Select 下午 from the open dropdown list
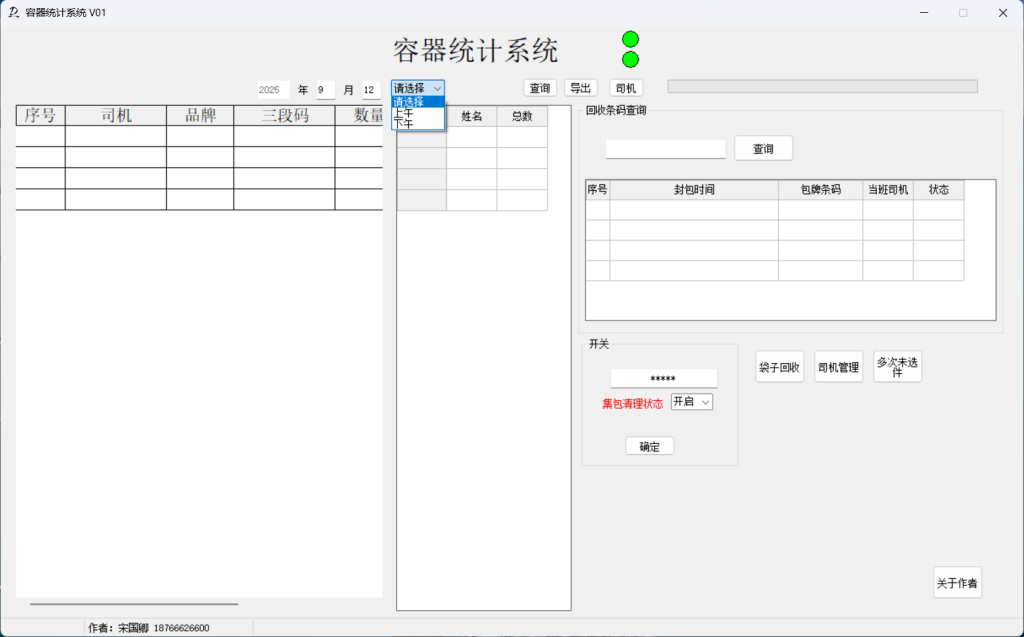 405,124
